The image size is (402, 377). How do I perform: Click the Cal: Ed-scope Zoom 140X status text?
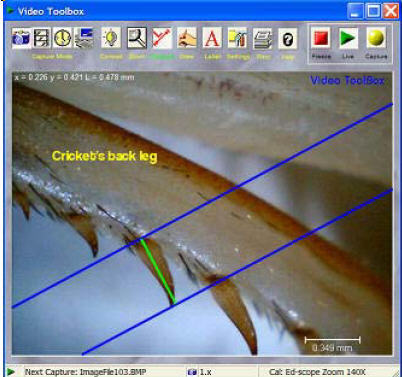[317, 372]
